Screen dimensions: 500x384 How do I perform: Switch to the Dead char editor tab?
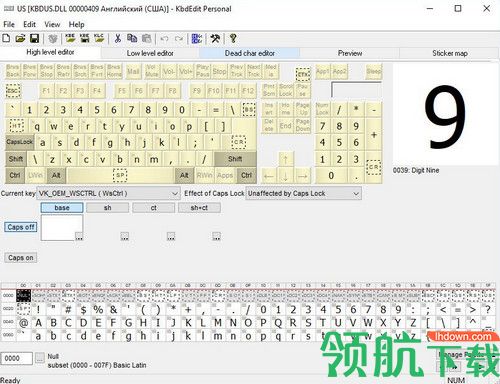pos(250,53)
